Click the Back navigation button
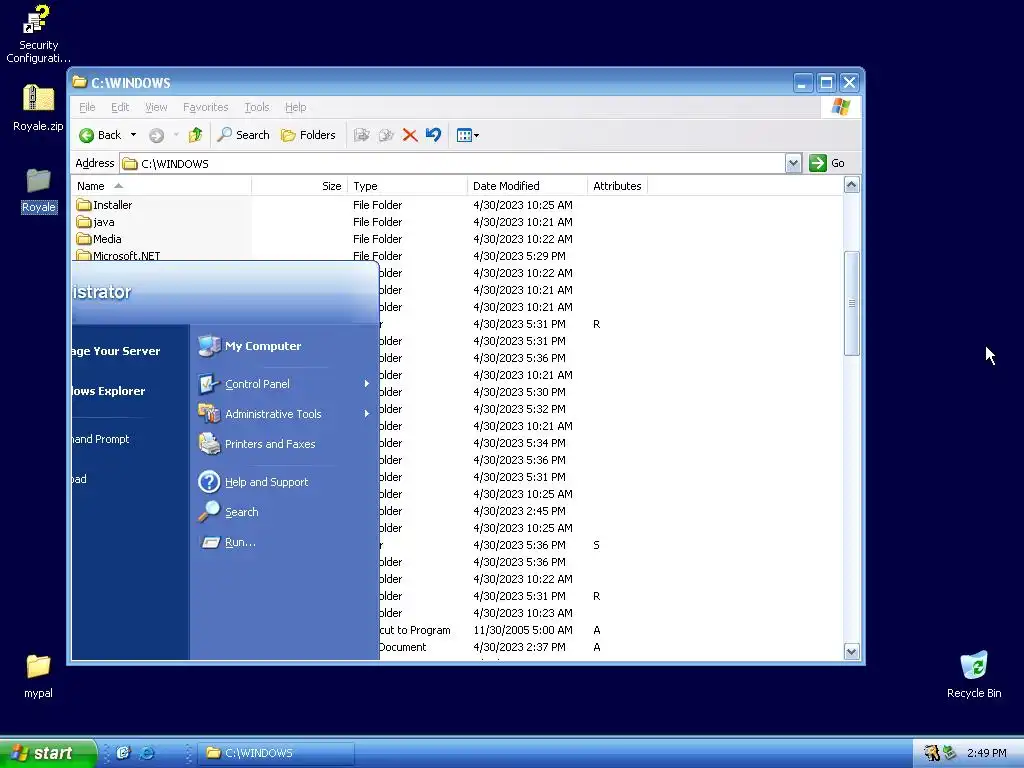 tap(101, 135)
